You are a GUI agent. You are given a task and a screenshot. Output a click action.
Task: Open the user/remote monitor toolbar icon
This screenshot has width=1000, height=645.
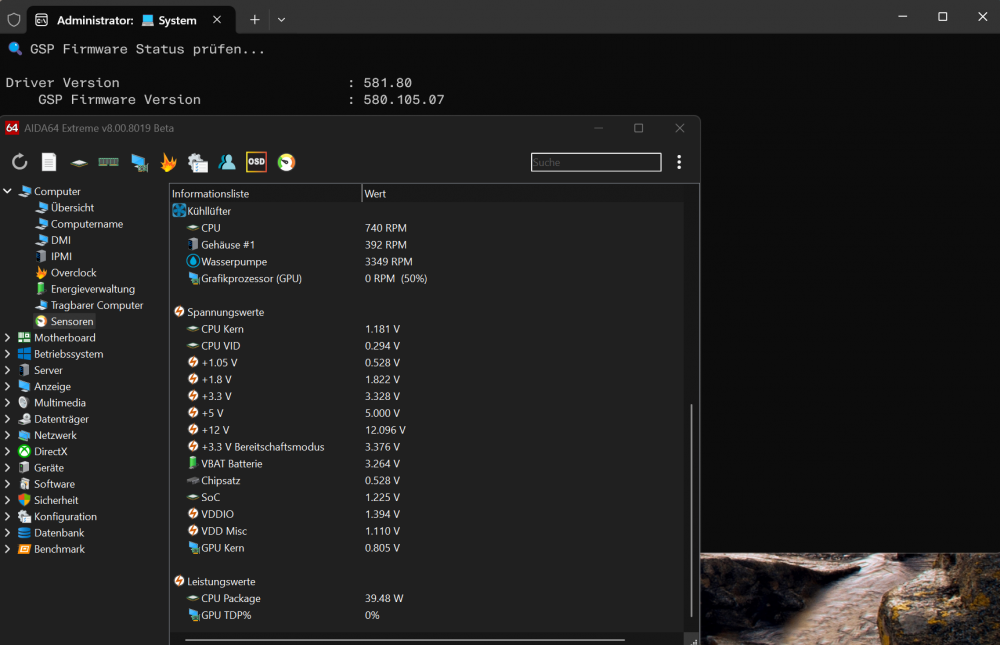pos(225,161)
